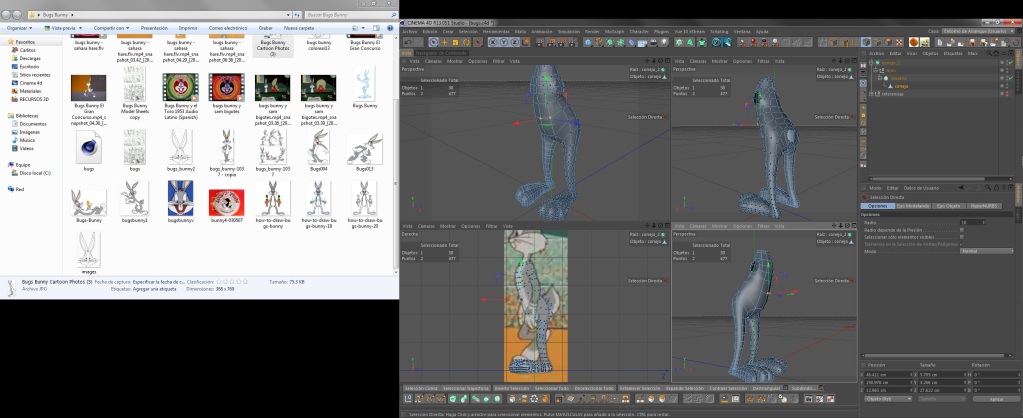Click the Aplicar button
The image size is (1023, 418).
pyautogui.click(x=996, y=398)
